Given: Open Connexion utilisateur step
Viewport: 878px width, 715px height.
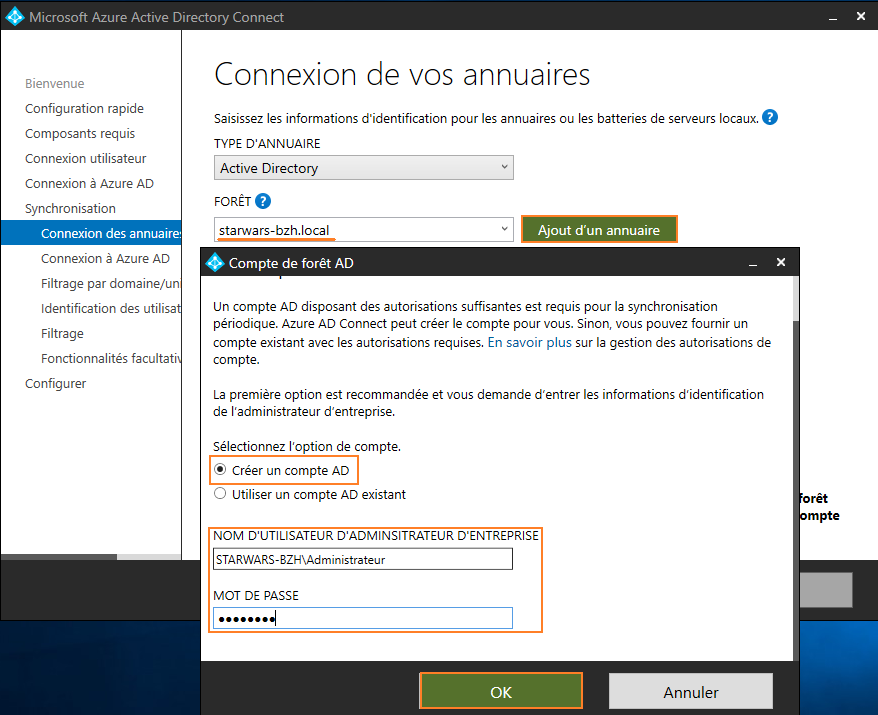Looking at the screenshot, I should (x=85, y=158).
